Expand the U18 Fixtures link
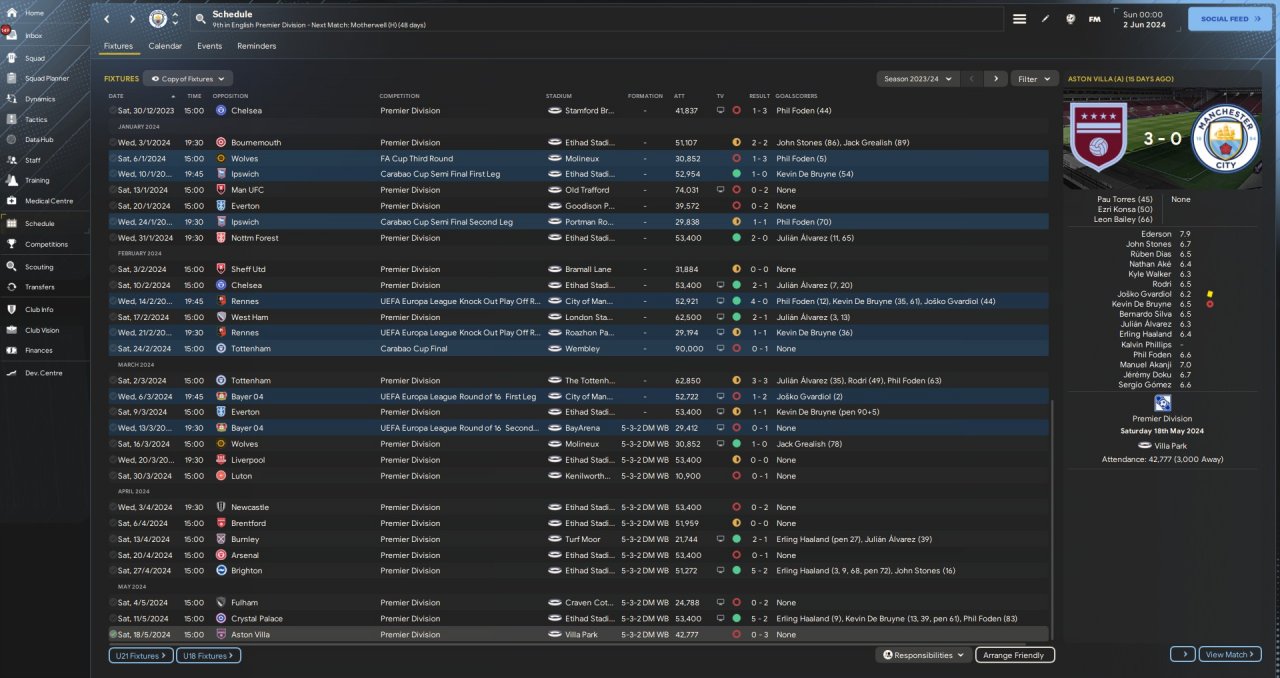The height and width of the screenshot is (678, 1280). [208, 655]
